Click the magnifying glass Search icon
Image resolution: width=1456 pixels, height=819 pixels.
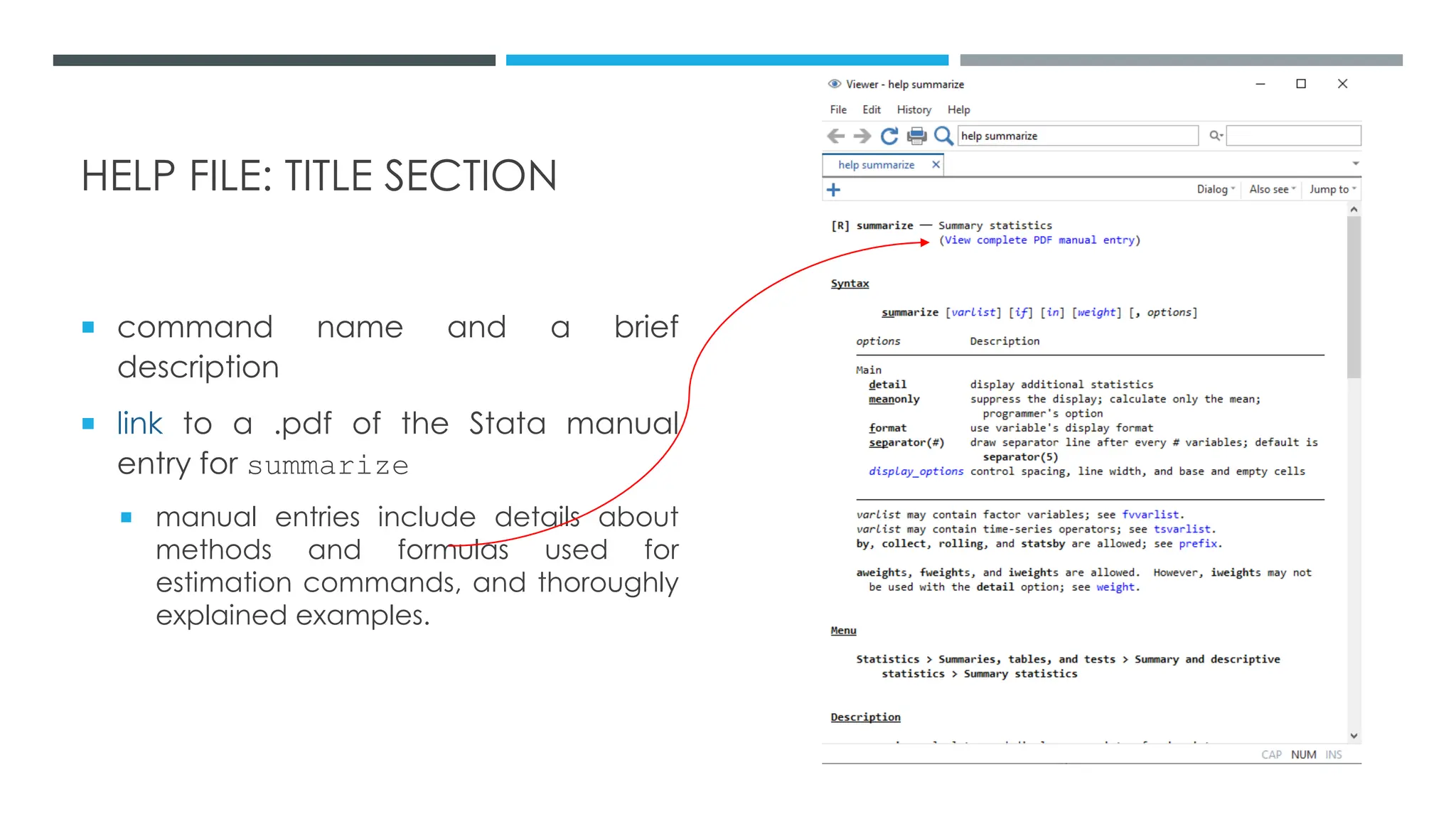point(943,136)
